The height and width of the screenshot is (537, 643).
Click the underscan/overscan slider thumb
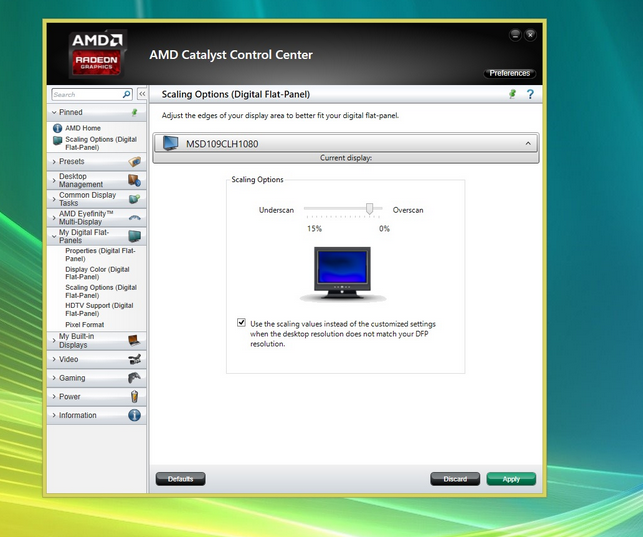pos(369,209)
